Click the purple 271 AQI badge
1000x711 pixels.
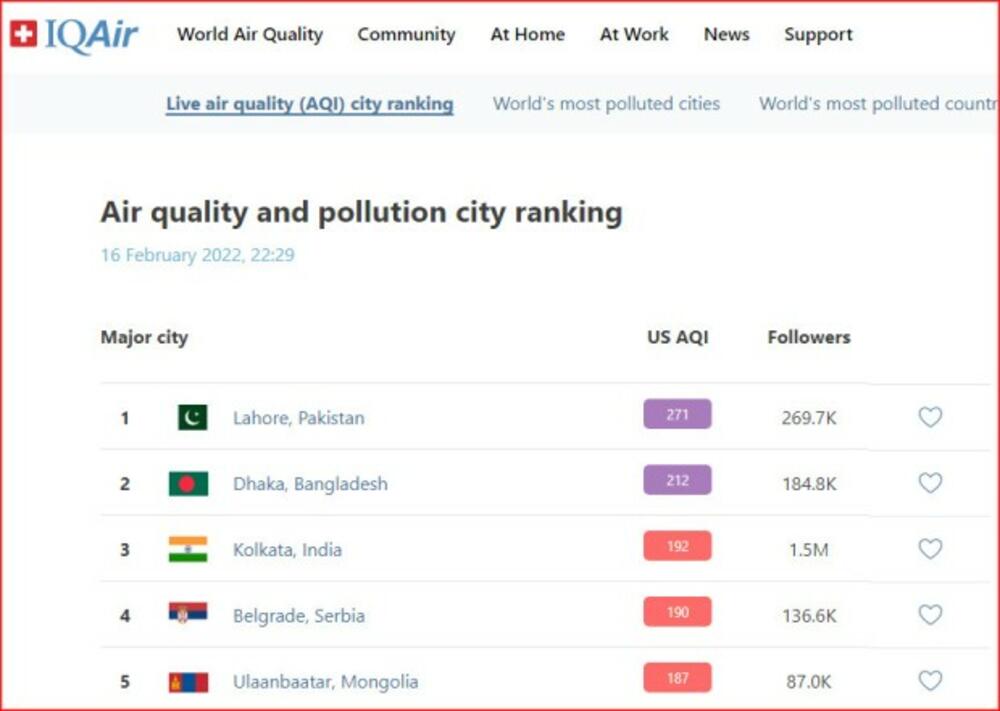(x=677, y=414)
